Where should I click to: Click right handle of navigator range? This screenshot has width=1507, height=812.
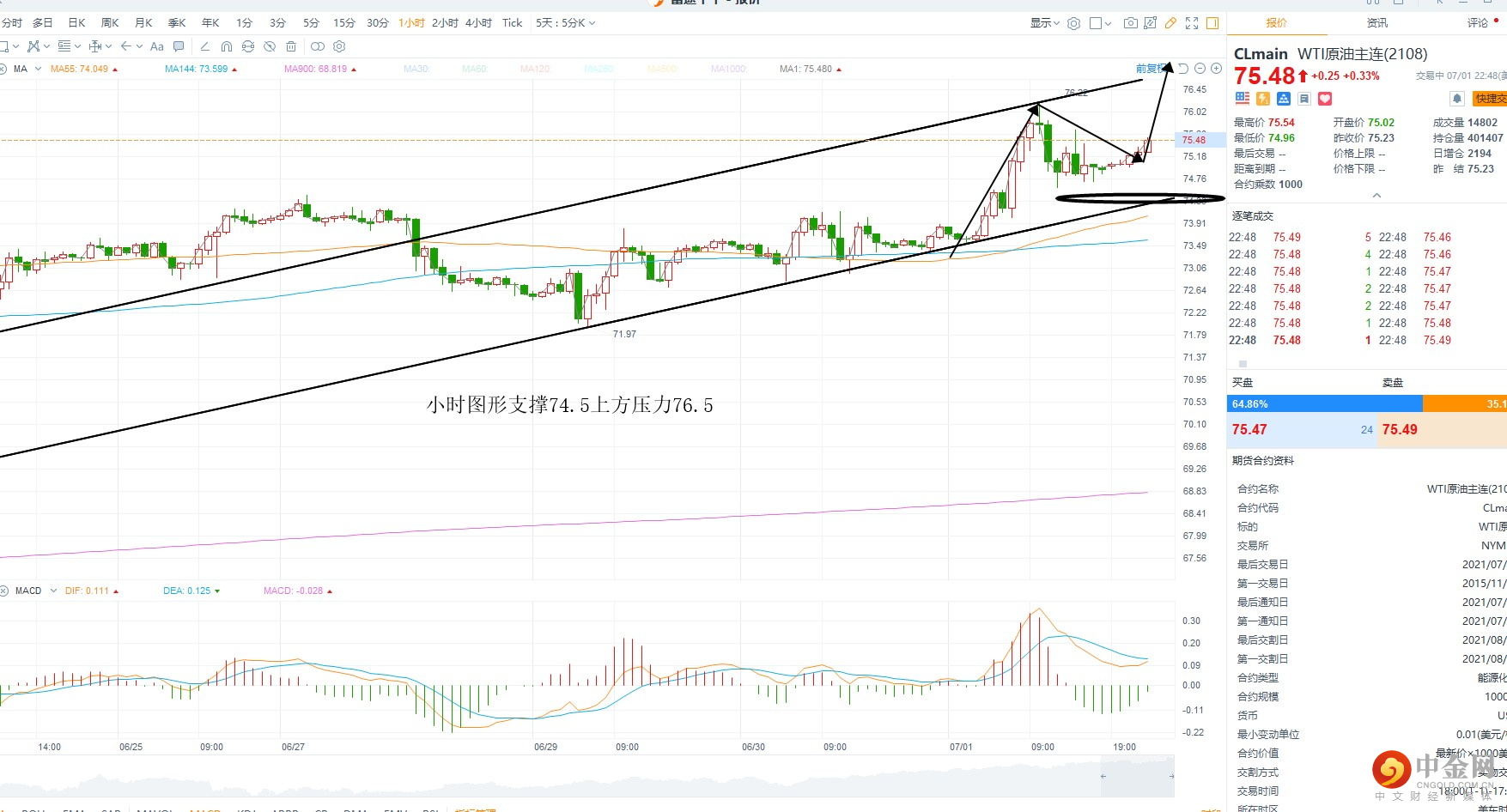click(1171, 776)
